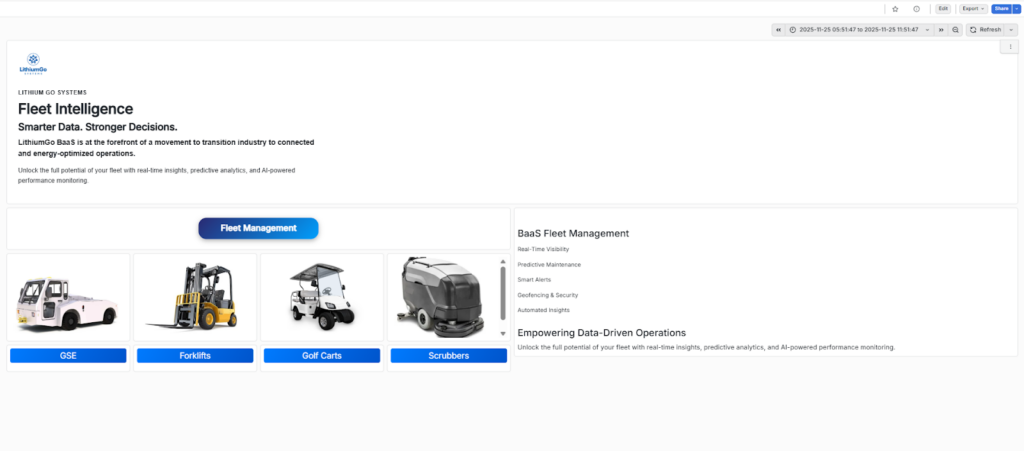Click the floor scrubber machine image
Viewport: 1024px width, 451px height.
coord(442,296)
